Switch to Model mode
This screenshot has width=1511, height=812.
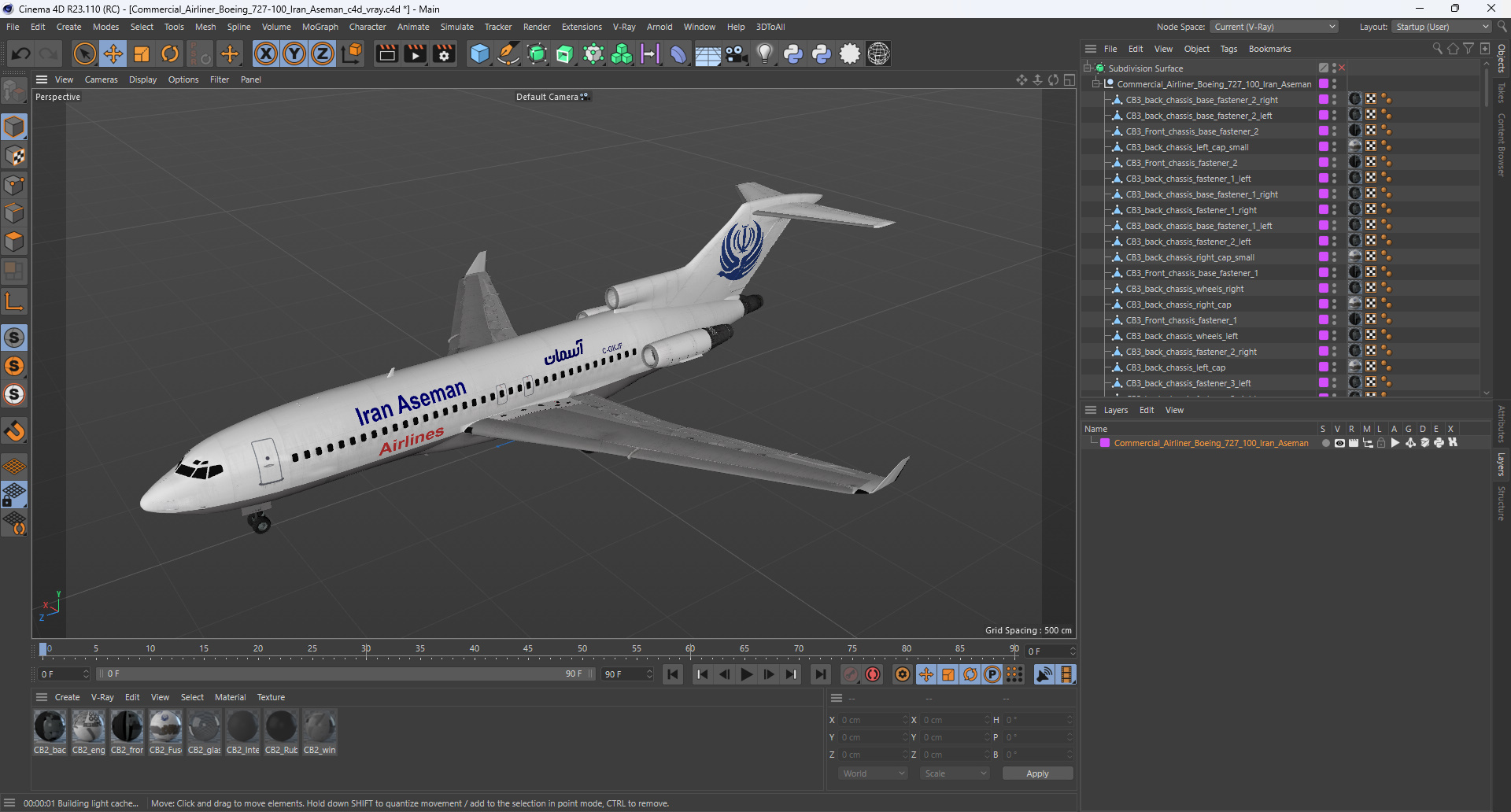[x=14, y=127]
